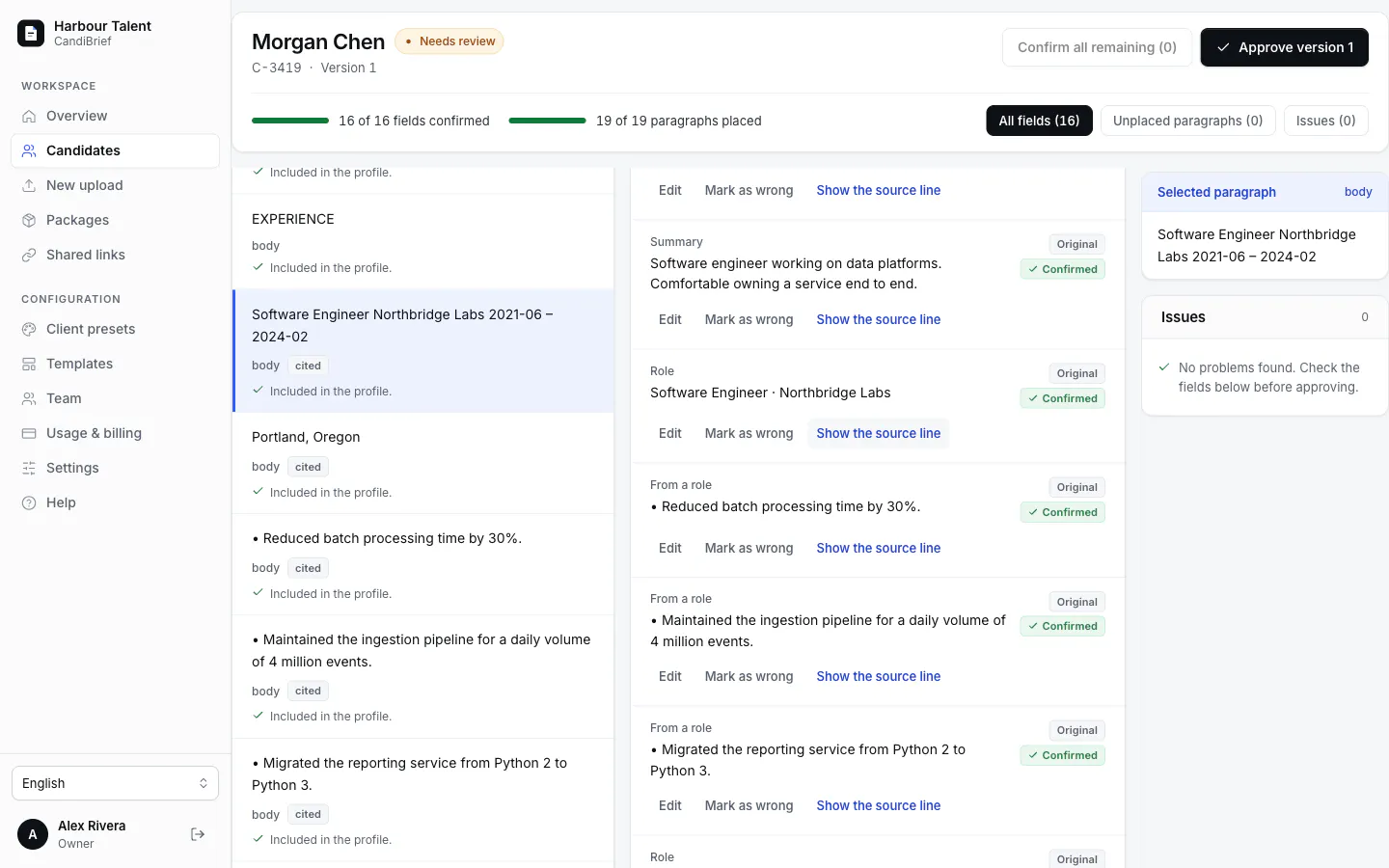The image size is (1389, 868).
Task: Click the C-3419 candidate ID
Action: click(x=277, y=68)
